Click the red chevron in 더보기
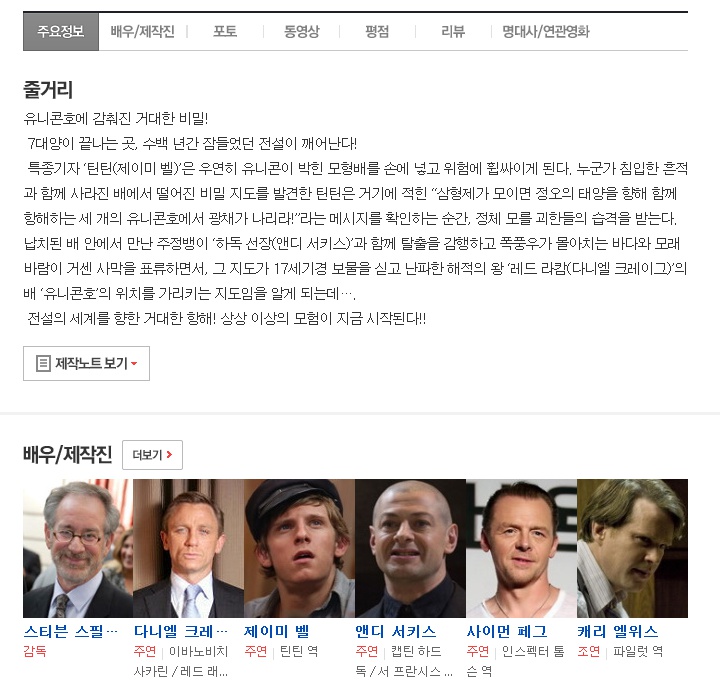 click(x=169, y=454)
